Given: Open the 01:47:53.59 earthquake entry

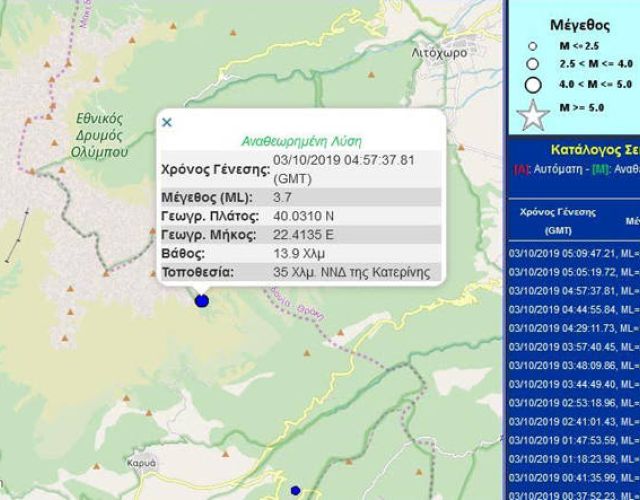Looking at the screenshot, I should tap(574, 438).
